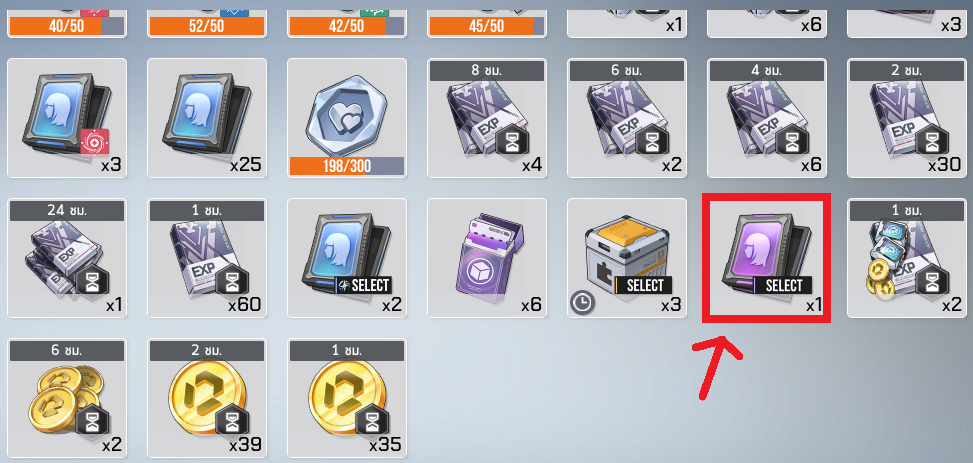Image resolution: width=973 pixels, height=463 pixels.
Task: Click the item with 52/50 progress bar
Action: pyautogui.click(x=207, y=19)
